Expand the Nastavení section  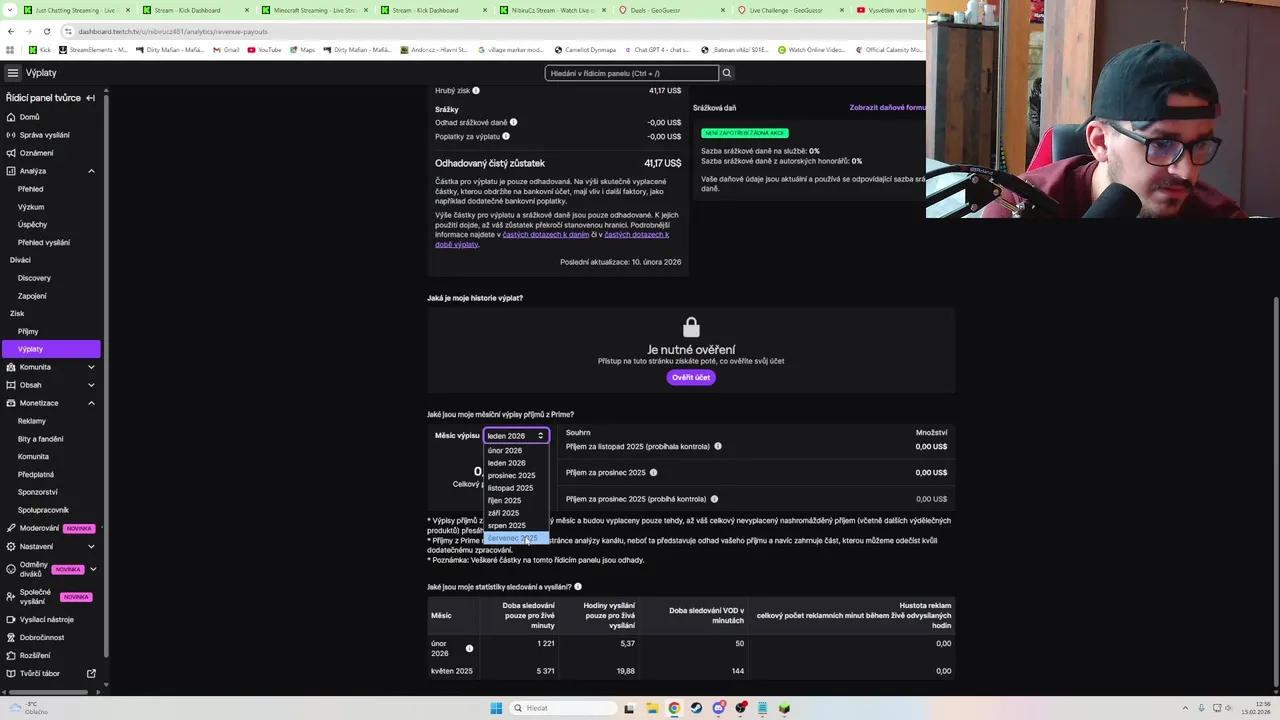click(x=91, y=546)
